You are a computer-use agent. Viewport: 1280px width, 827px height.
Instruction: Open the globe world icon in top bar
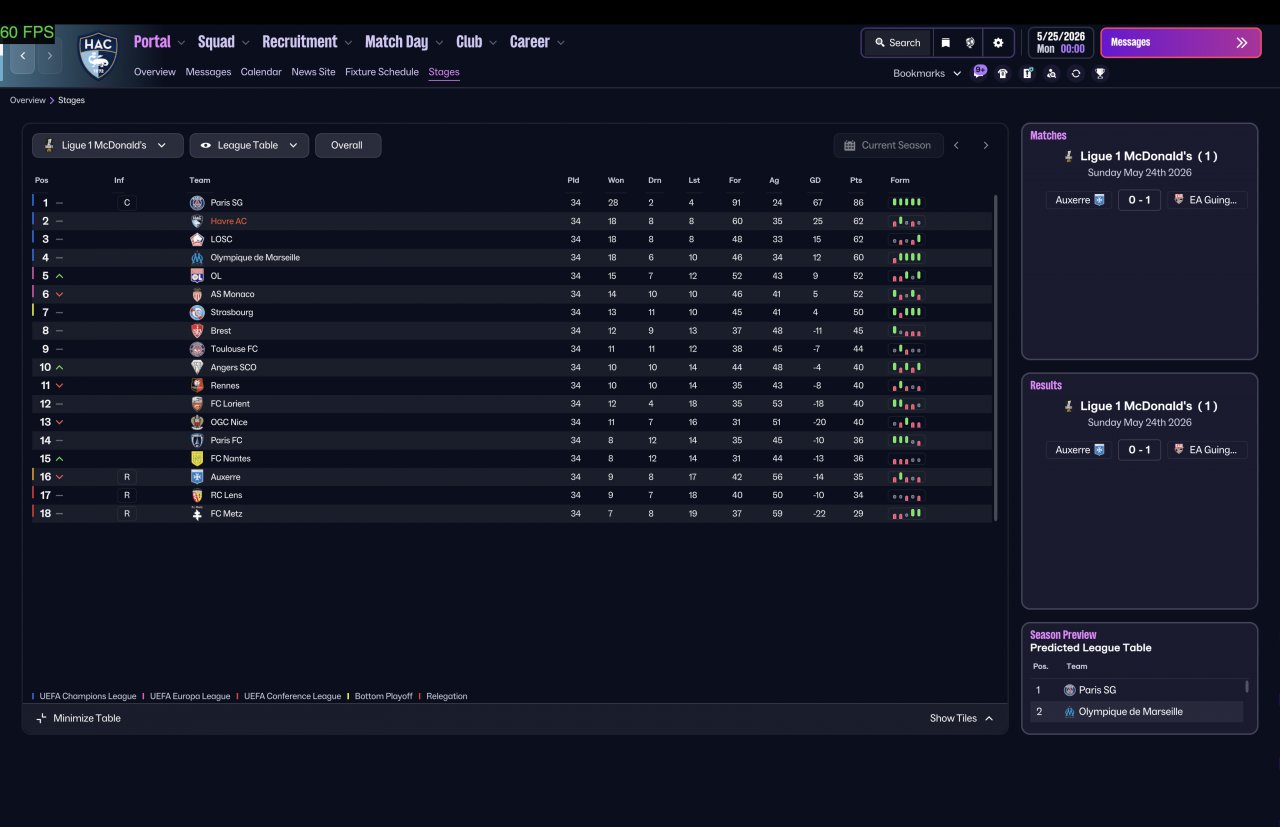click(970, 43)
